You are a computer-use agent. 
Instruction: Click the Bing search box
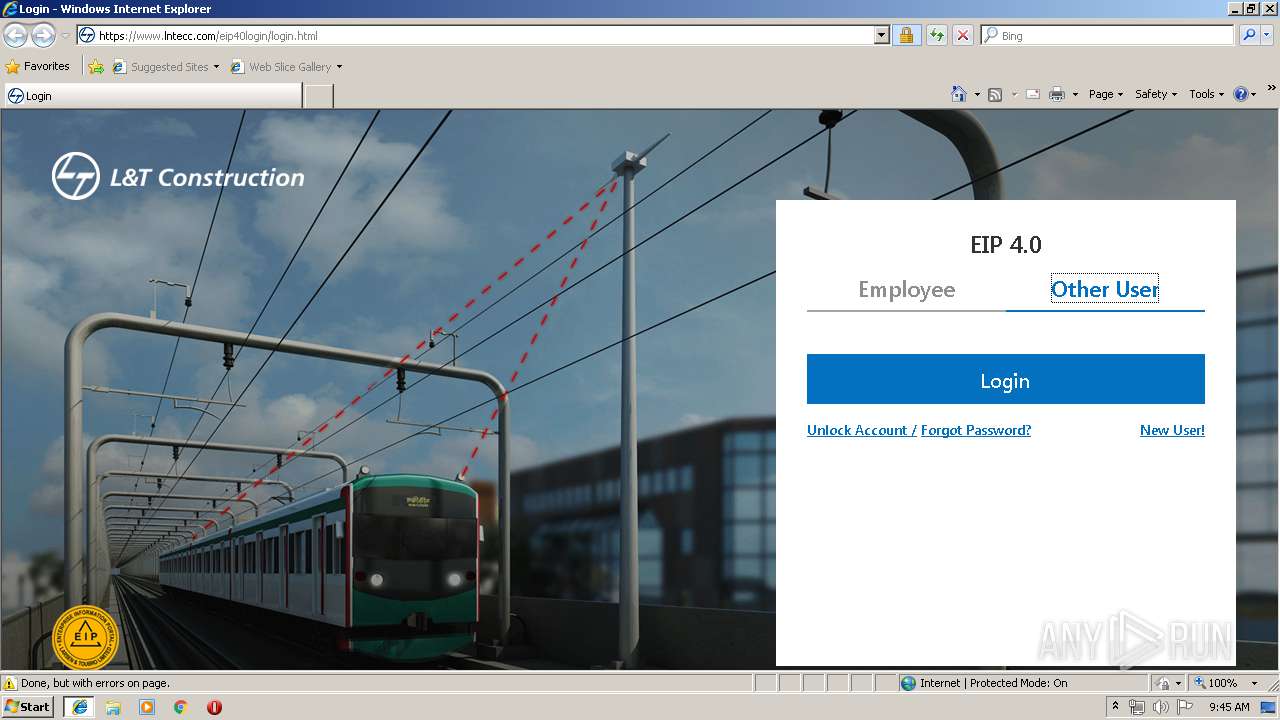coord(1108,36)
